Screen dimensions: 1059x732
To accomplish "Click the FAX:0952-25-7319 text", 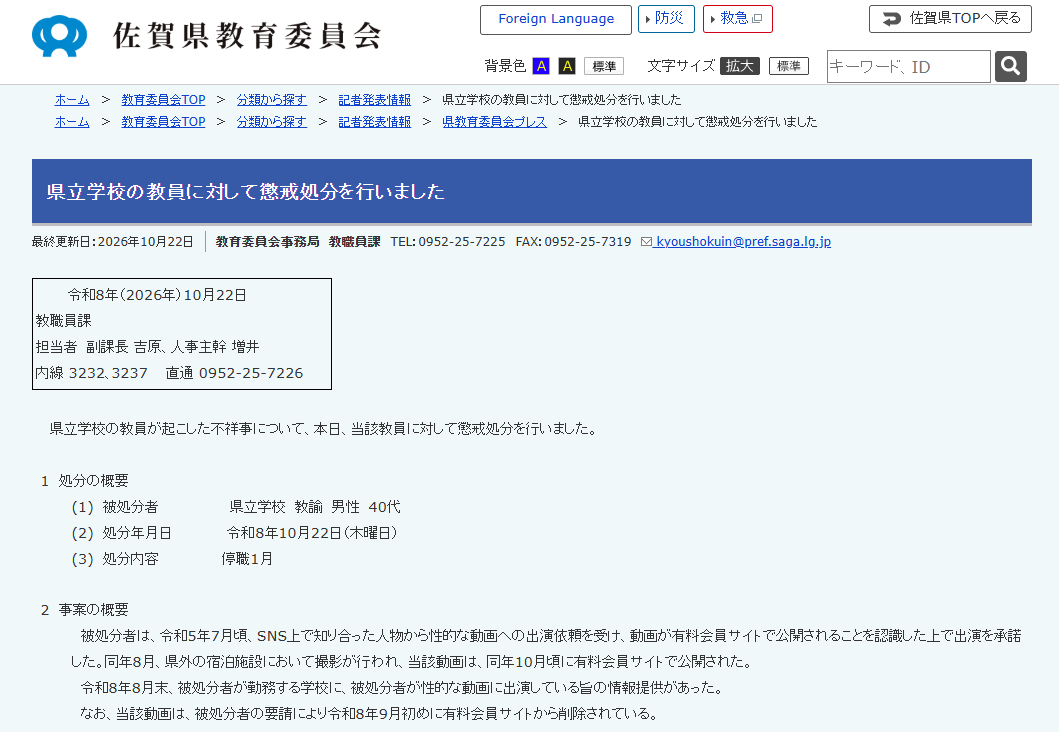I will [573, 242].
